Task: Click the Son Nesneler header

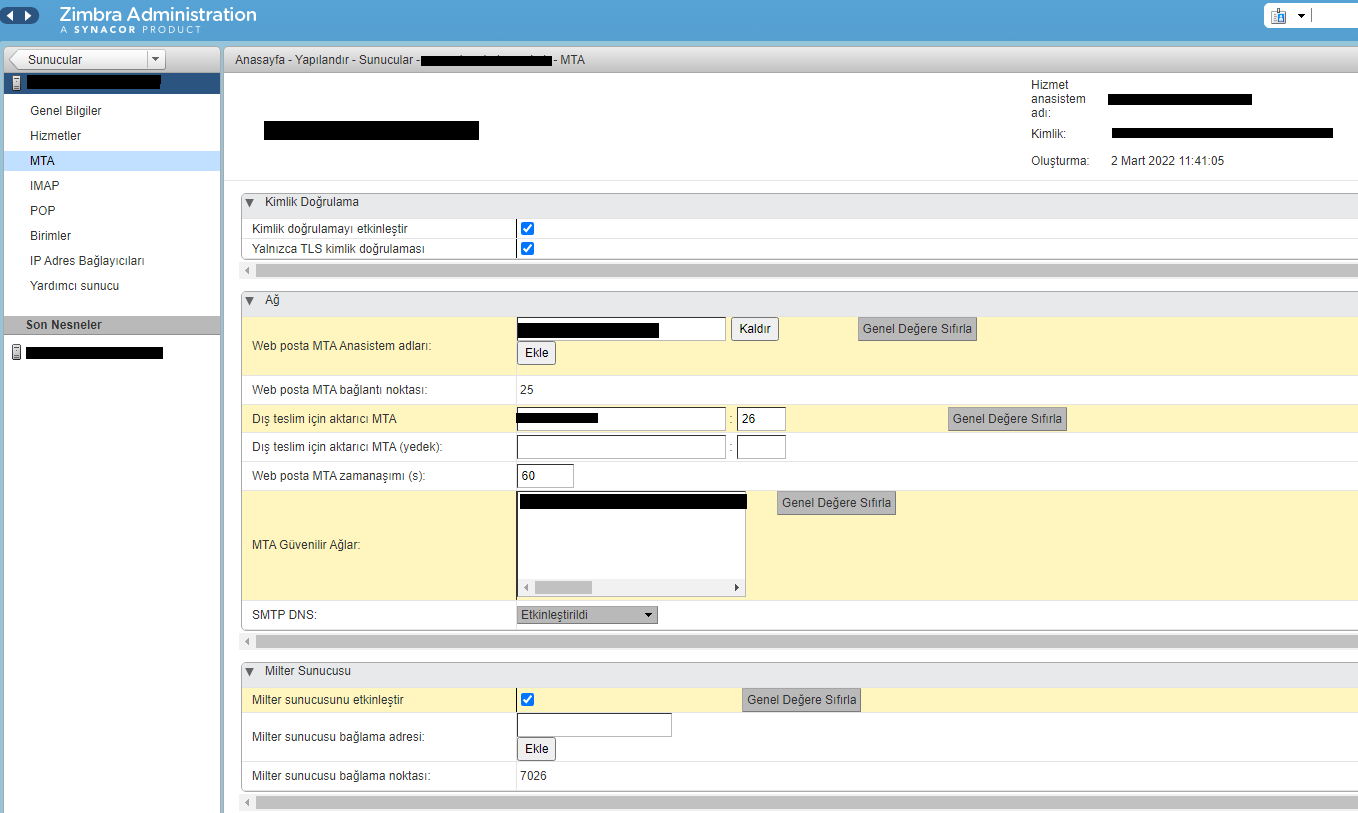Action: click(111, 325)
